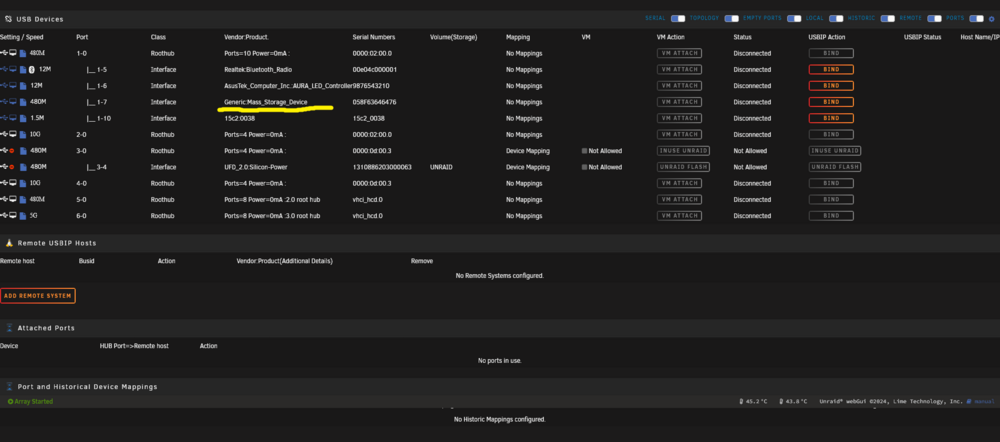This screenshot has height=442, width=1000.
Task: Click the monitor icon in the 4-0 row
Action: coord(13,182)
